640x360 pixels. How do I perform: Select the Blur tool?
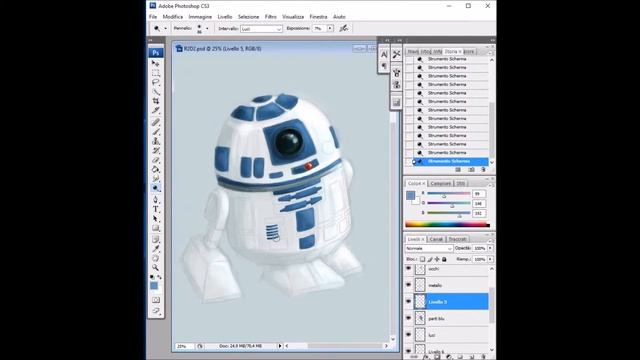pos(156,179)
